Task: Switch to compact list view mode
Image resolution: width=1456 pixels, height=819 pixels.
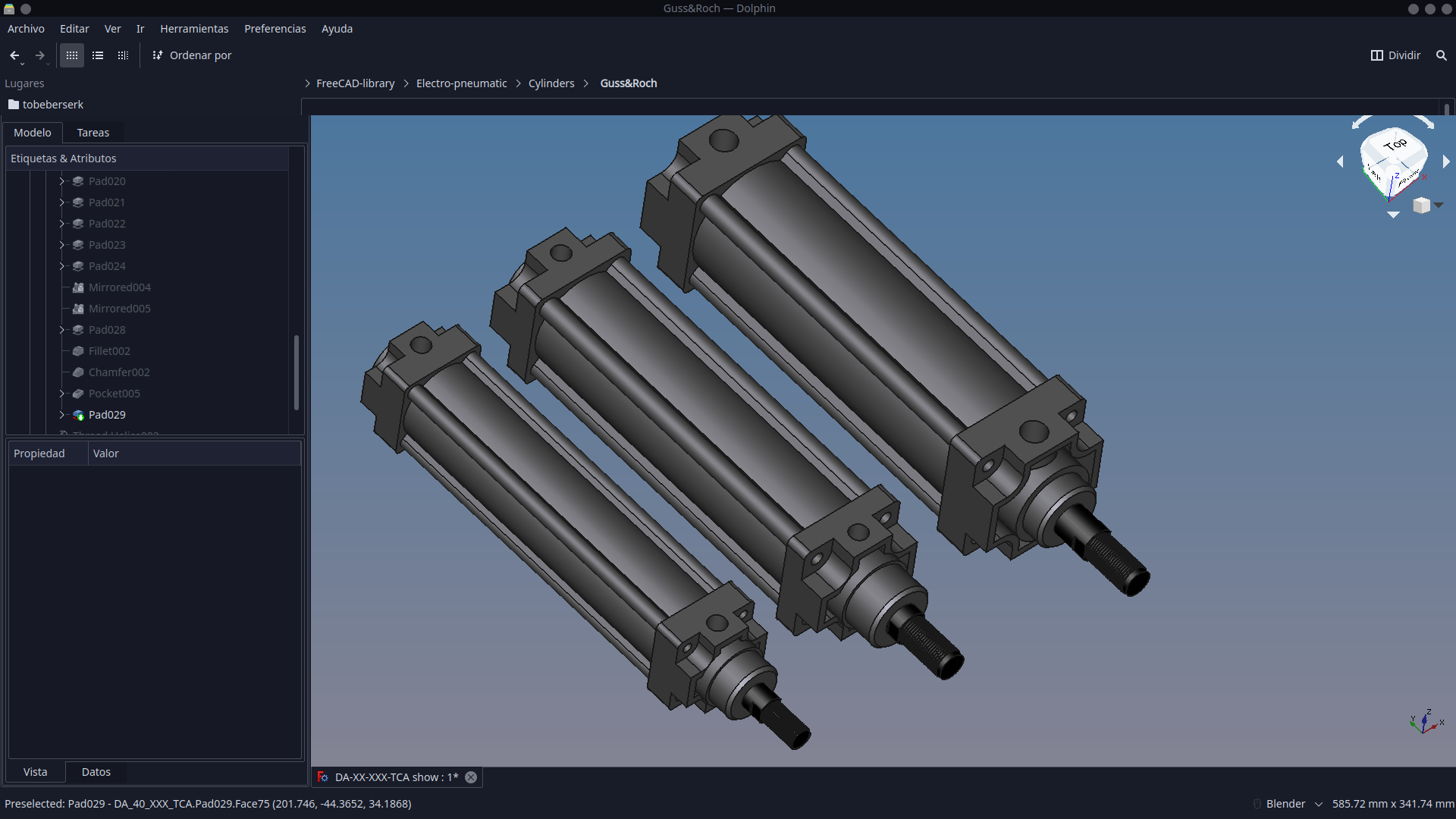Action: point(98,55)
